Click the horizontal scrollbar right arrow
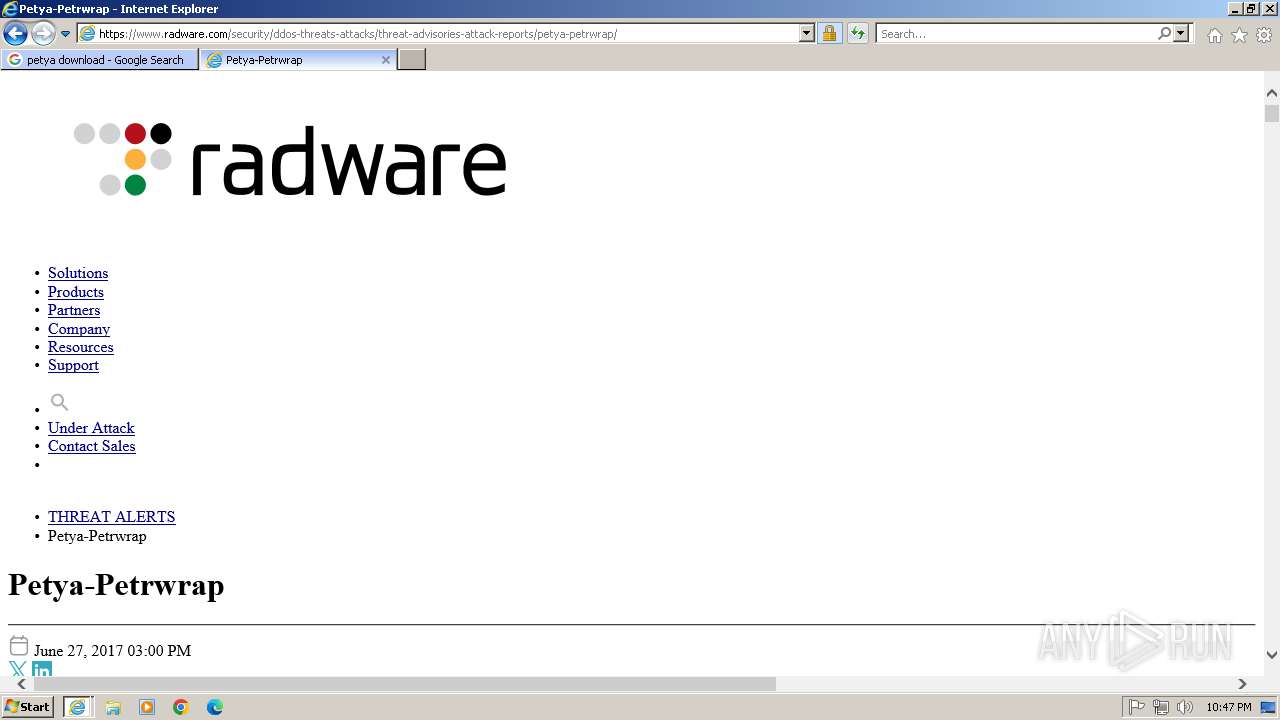Screen dimensions: 1280x720 tap(1242, 684)
